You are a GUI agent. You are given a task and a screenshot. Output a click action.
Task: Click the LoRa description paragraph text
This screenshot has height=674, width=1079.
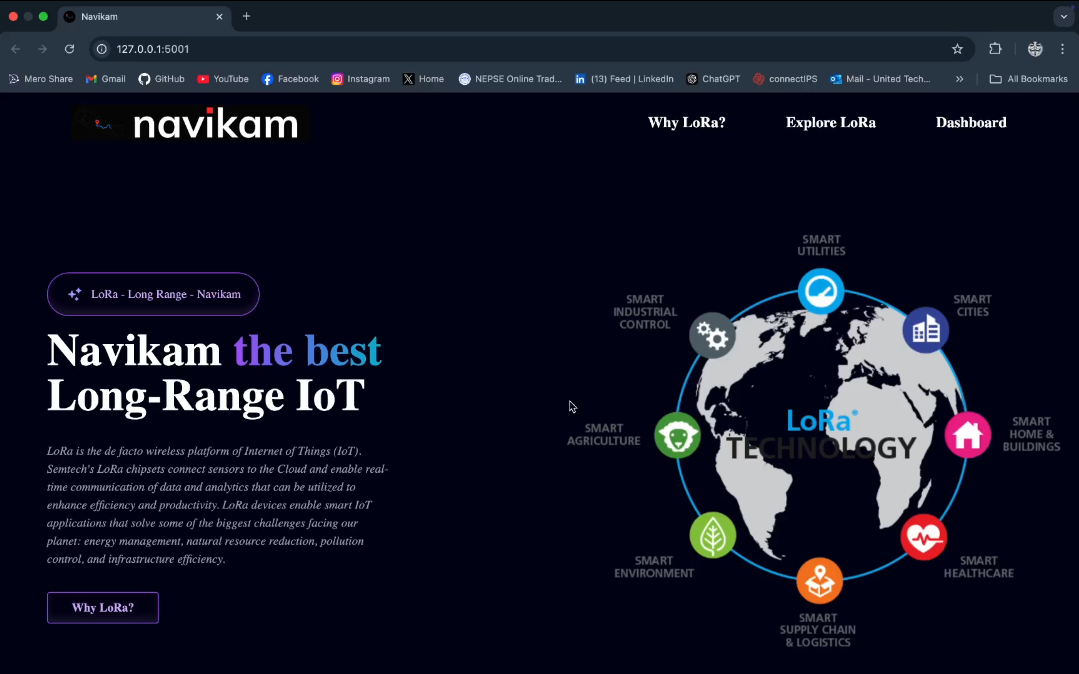217,505
